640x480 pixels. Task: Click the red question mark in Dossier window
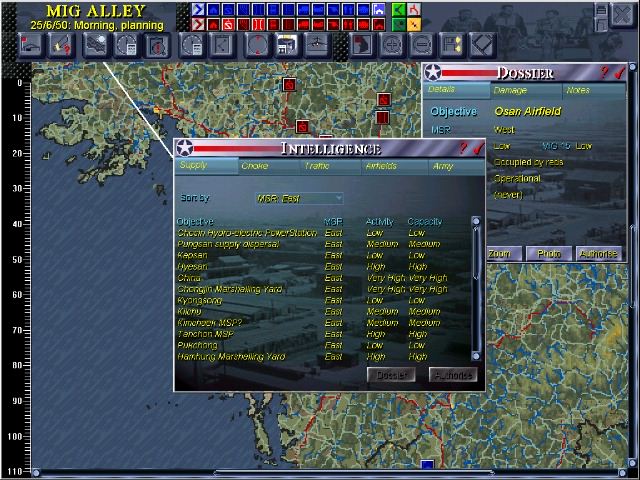[x=604, y=72]
